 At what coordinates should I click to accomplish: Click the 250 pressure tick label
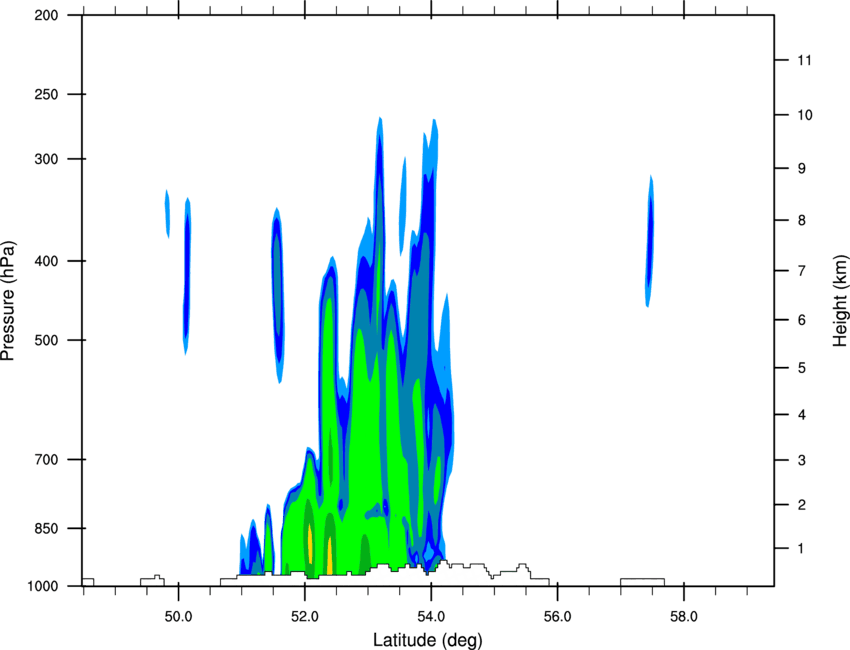pyautogui.click(x=46, y=94)
